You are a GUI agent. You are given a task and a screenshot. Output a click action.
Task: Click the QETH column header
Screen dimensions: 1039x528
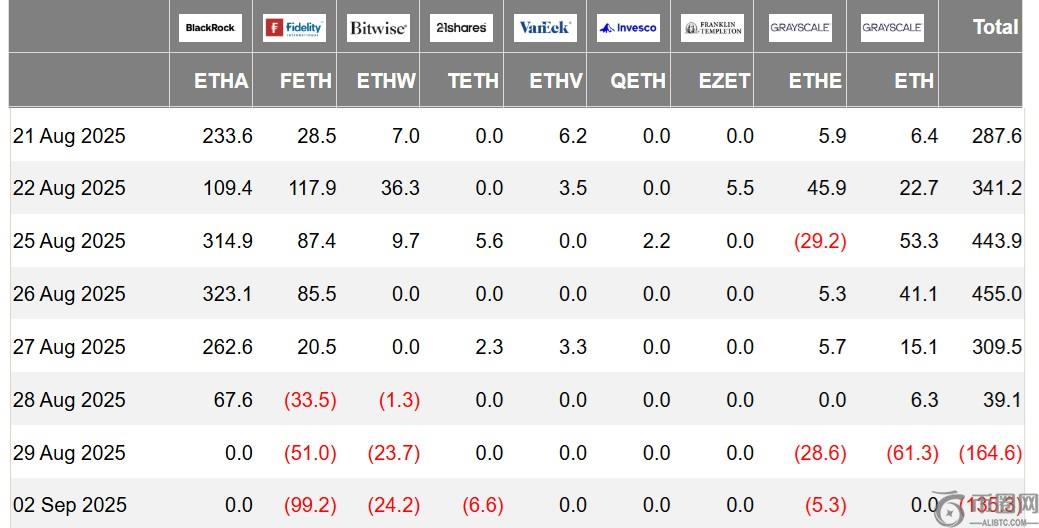pos(638,81)
